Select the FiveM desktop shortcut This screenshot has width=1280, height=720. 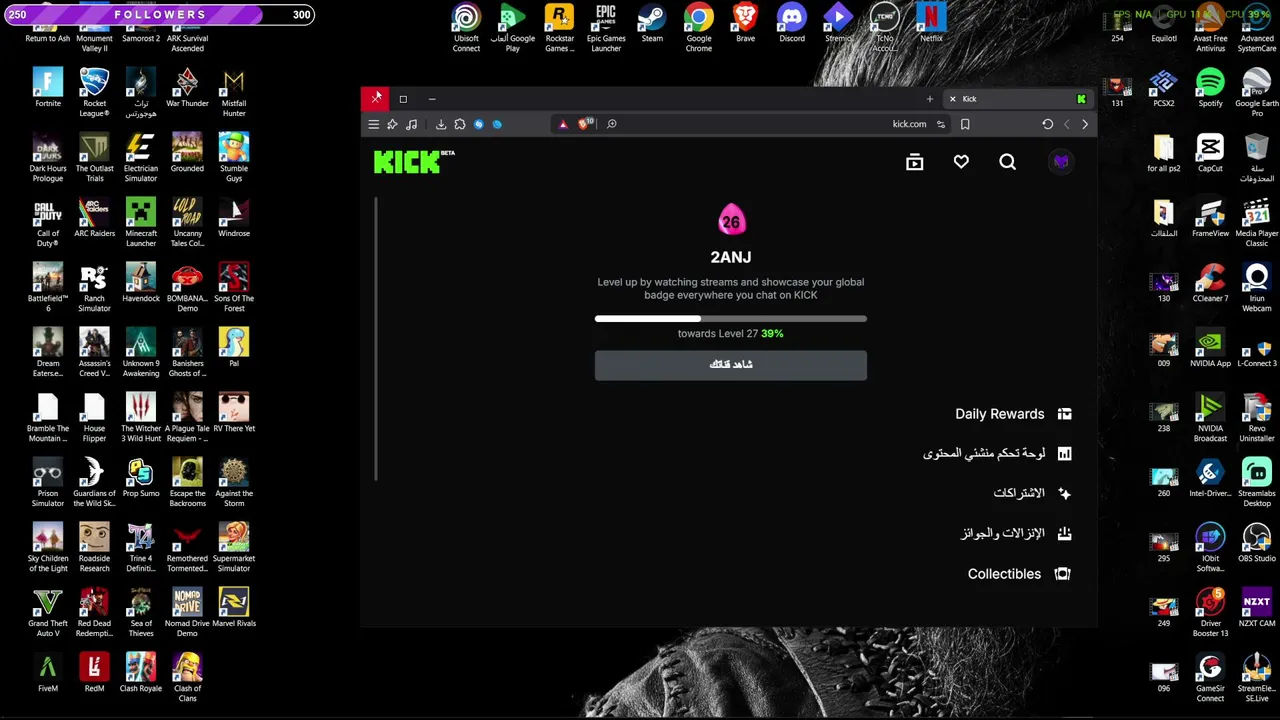(x=48, y=673)
